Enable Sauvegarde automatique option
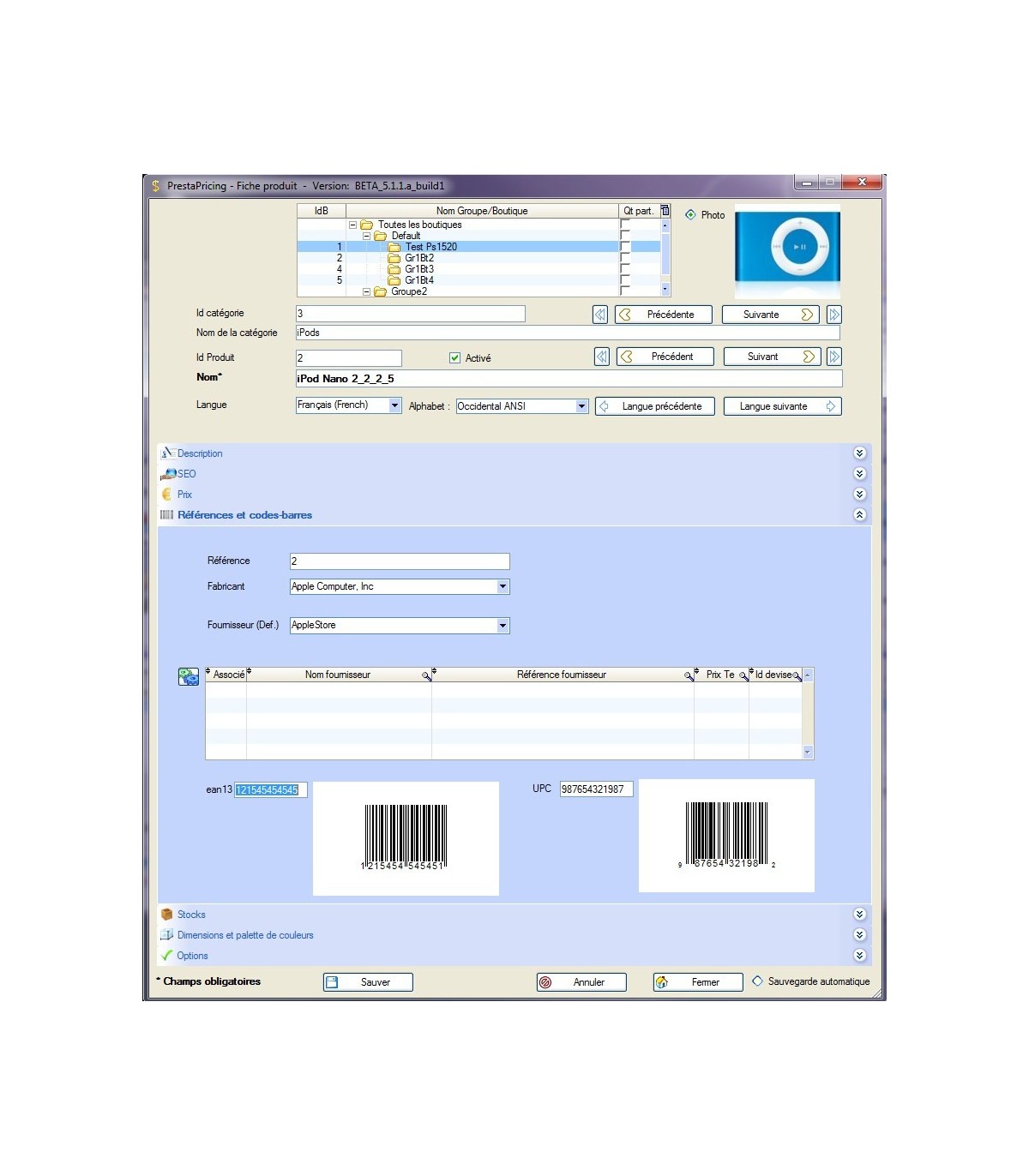The width and height of the screenshot is (1029, 1176). click(x=757, y=981)
